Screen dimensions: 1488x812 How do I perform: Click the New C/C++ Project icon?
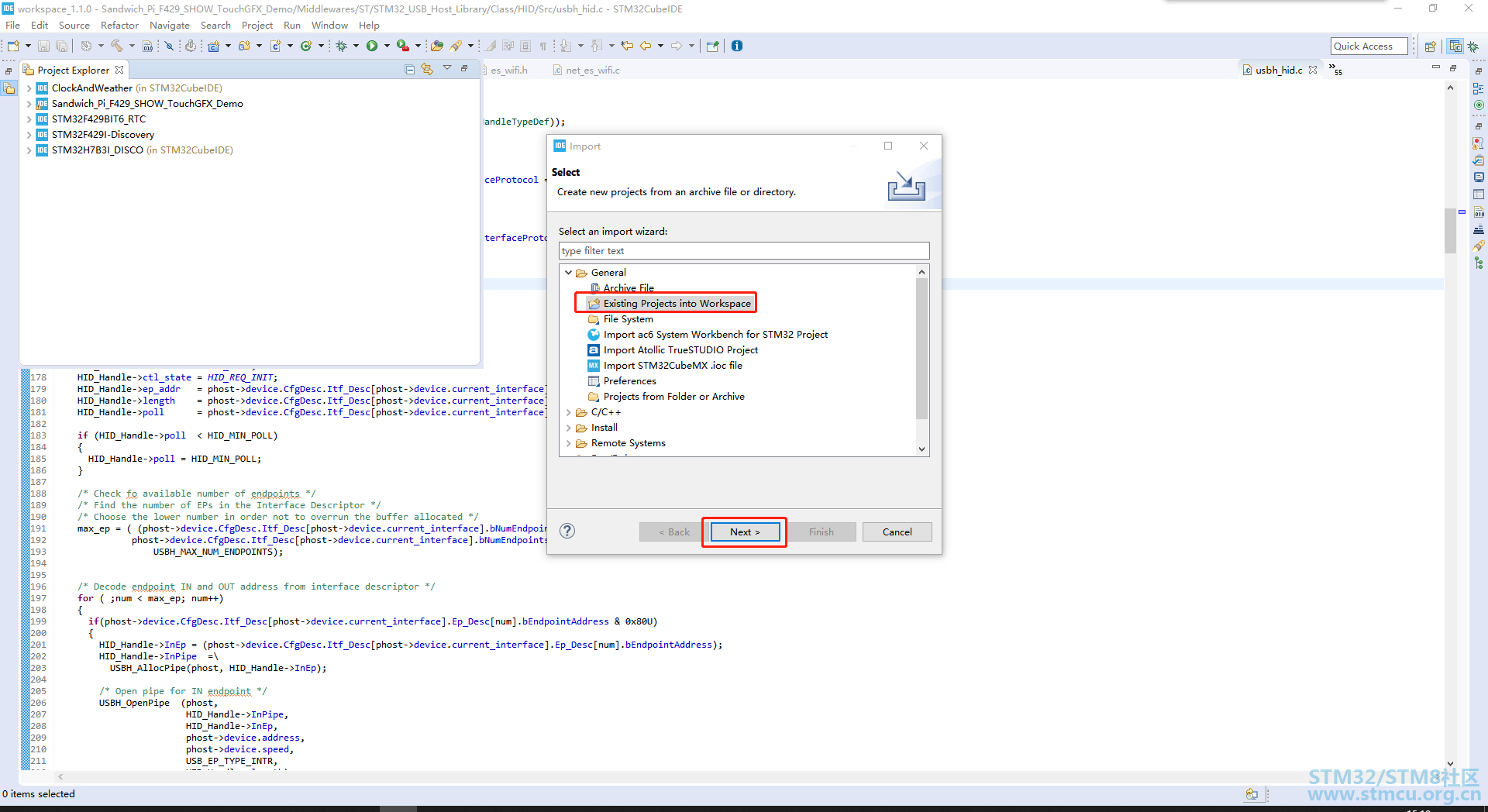(214, 46)
